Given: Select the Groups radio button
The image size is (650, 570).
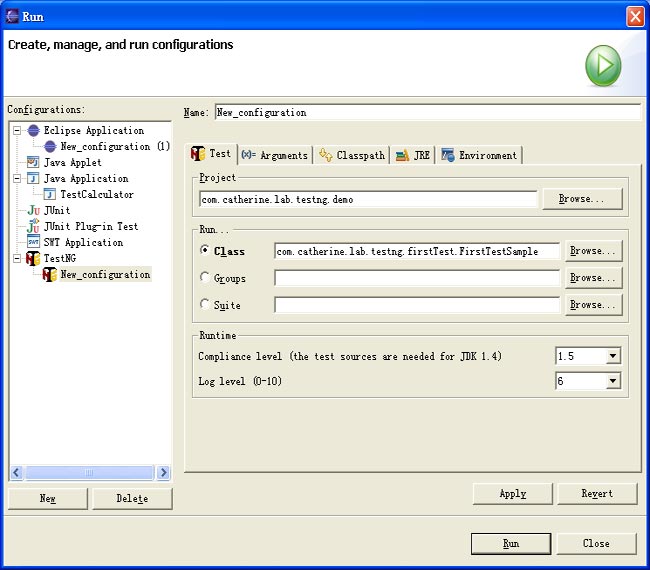Looking at the screenshot, I should 205,278.
